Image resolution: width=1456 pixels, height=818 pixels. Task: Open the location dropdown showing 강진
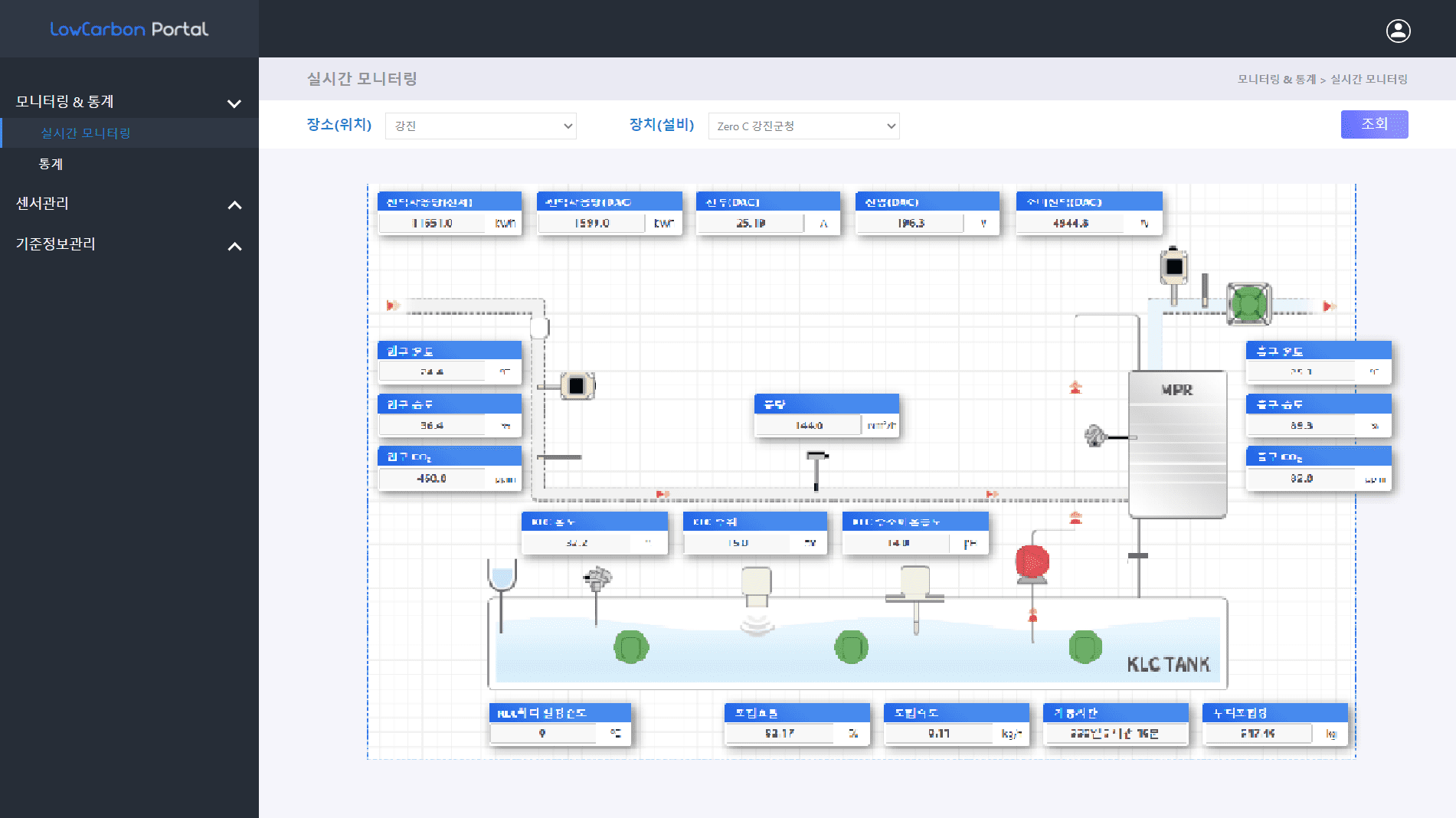tap(481, 126)
